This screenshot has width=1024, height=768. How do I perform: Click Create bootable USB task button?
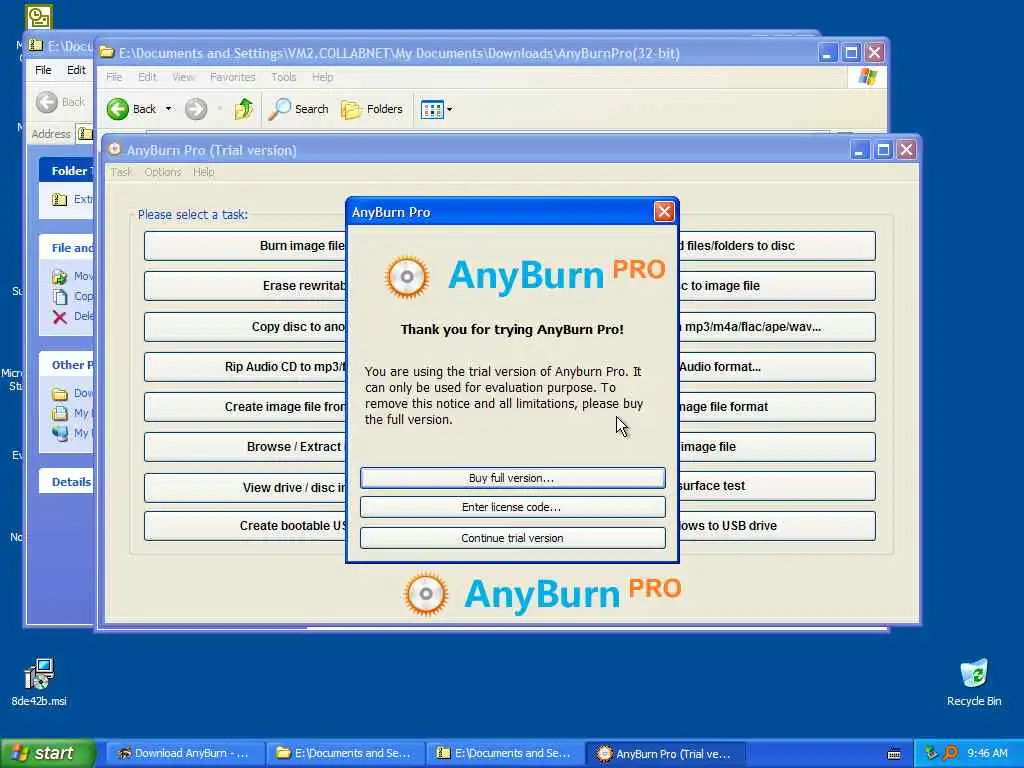(245, 526)
